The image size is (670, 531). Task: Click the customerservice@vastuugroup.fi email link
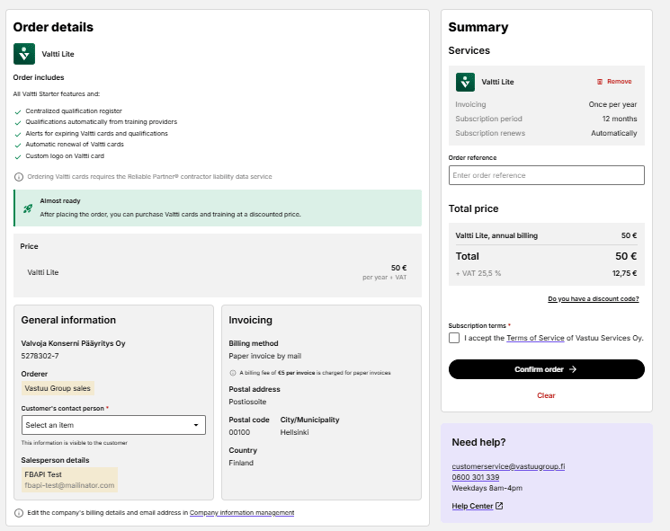[508, 466]
